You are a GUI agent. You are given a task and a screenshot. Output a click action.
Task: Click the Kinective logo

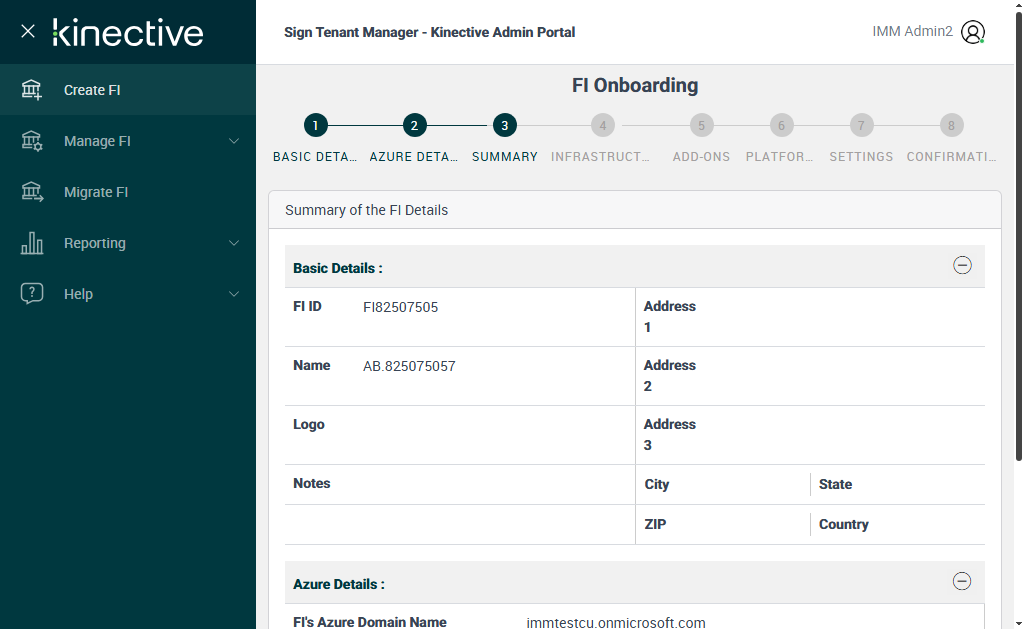pos(128,32)
